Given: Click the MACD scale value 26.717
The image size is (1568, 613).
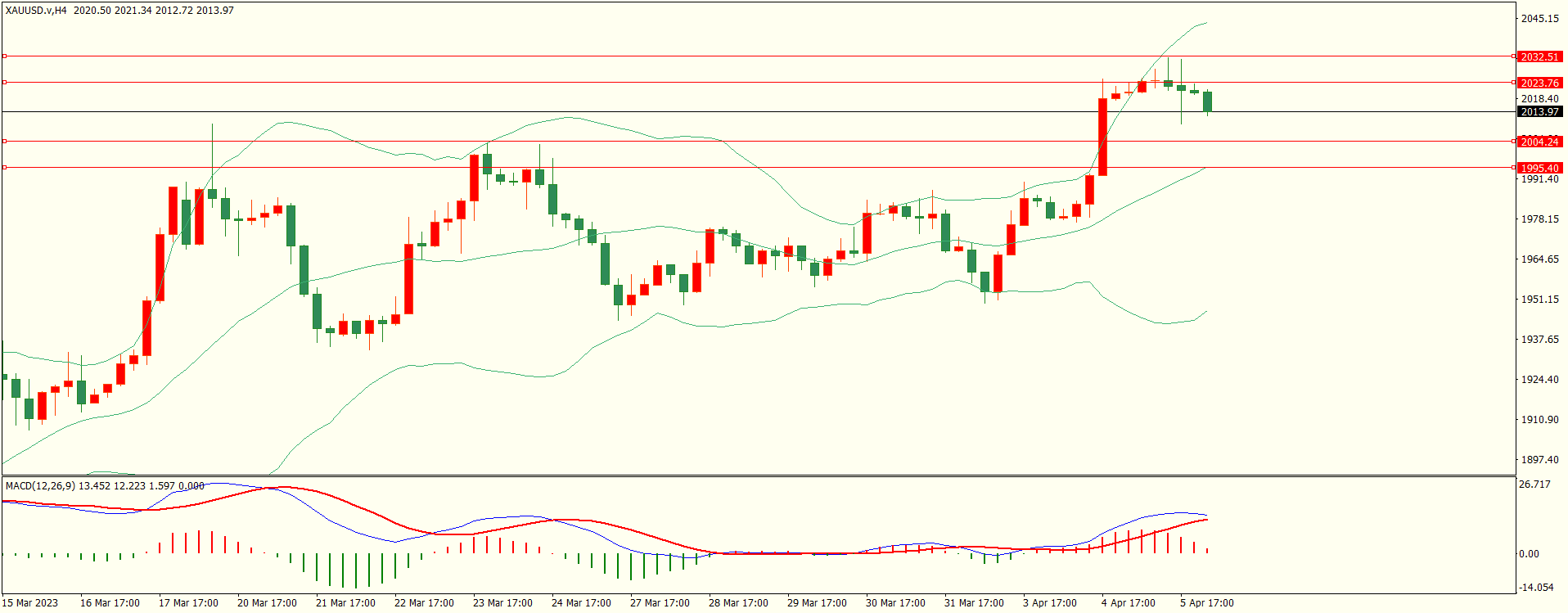Looking at the screenshot, I should click(1534, 484).
